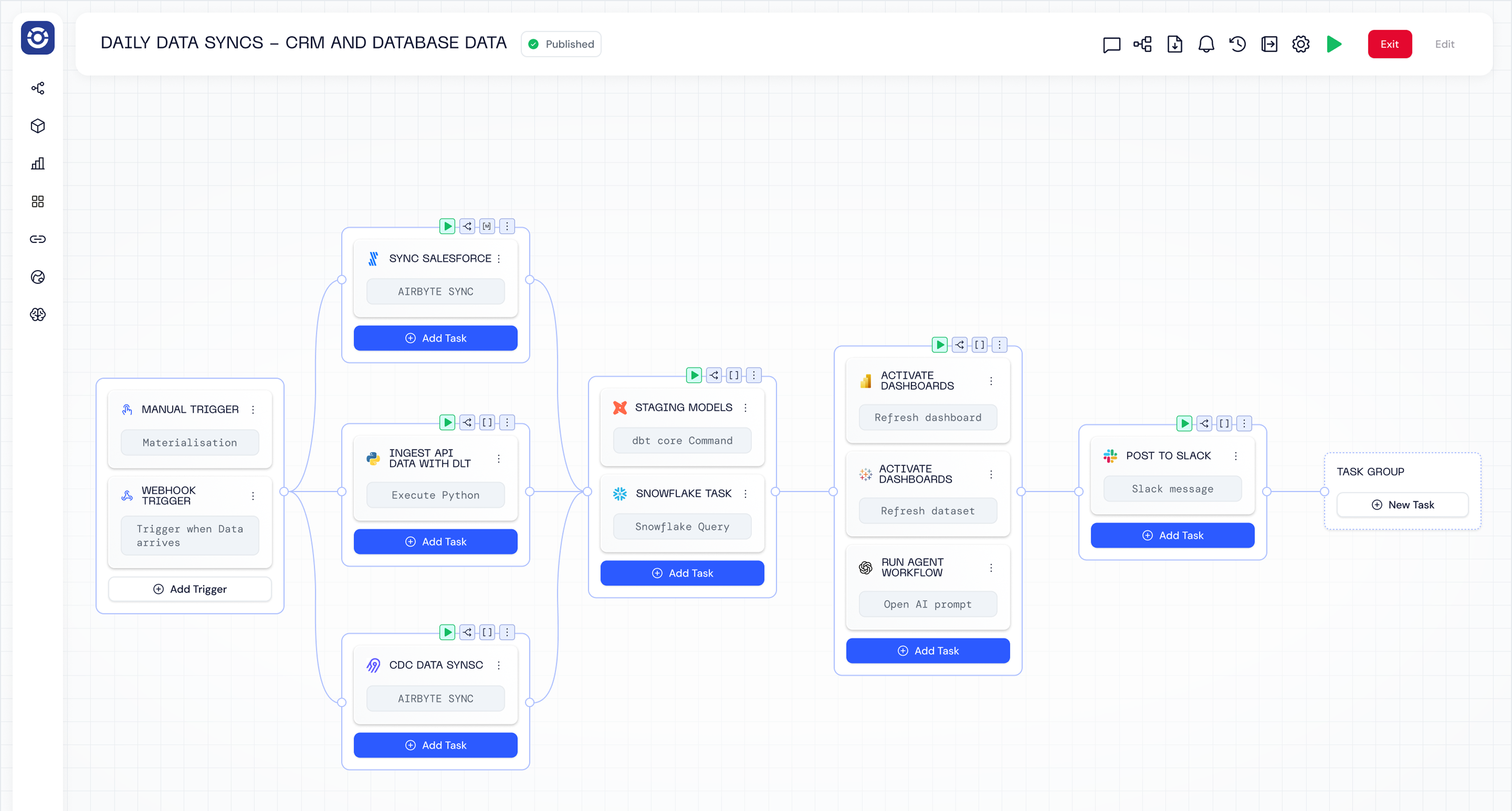Click Add Trigger button
Viewport: 1512px width, 811px height.
pos(190,589)
